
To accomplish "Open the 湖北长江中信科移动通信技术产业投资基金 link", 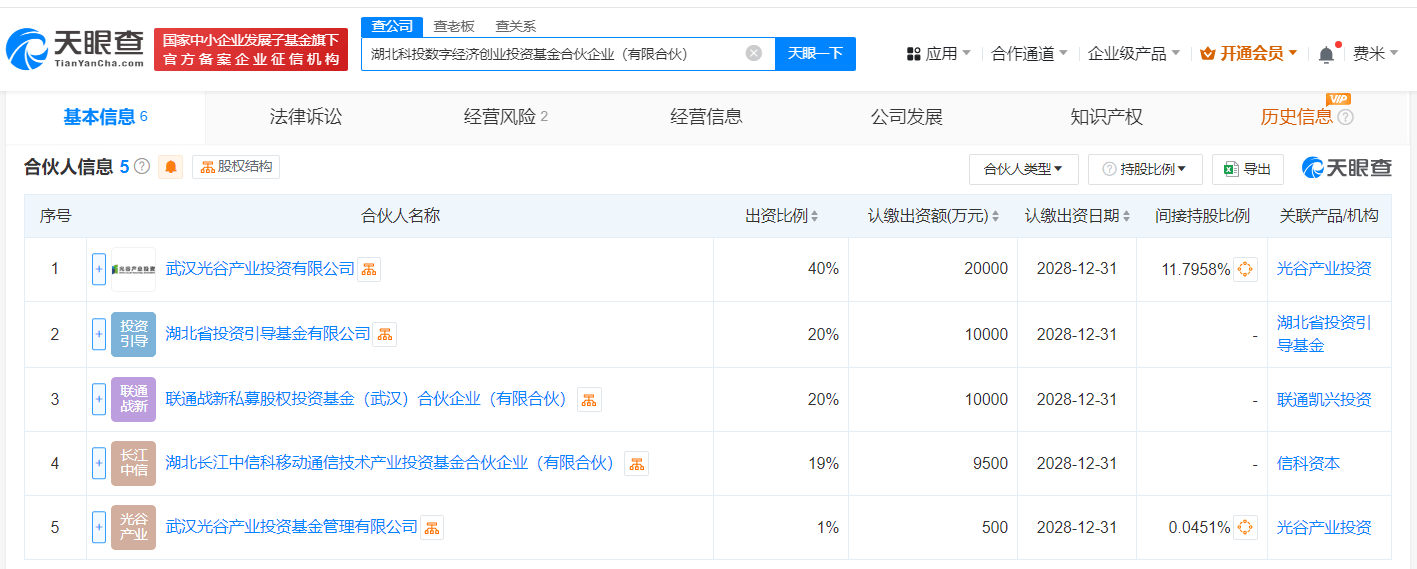I will 390,463.
